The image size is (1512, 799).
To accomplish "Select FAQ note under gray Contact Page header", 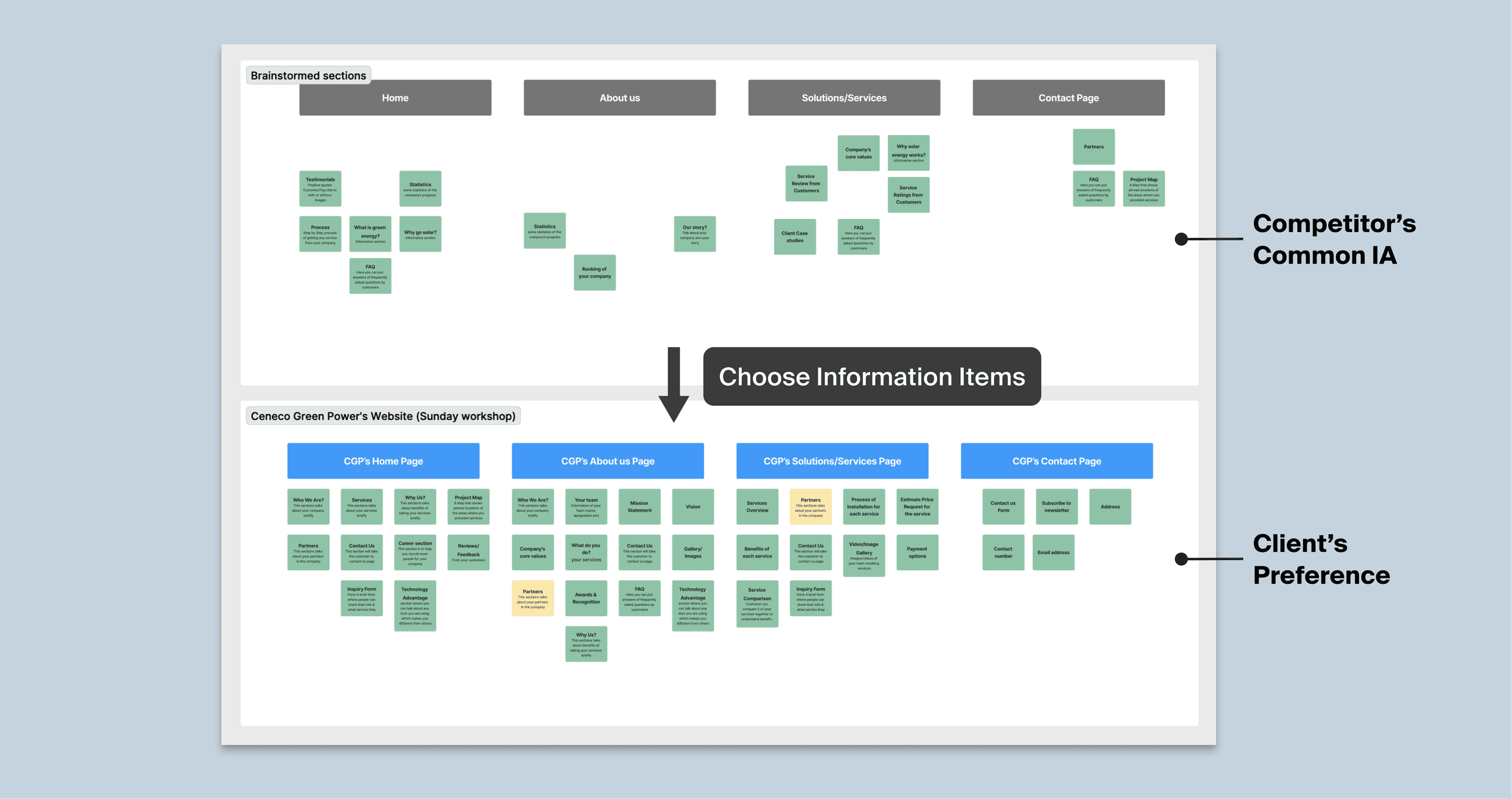I will point(1093,188).
